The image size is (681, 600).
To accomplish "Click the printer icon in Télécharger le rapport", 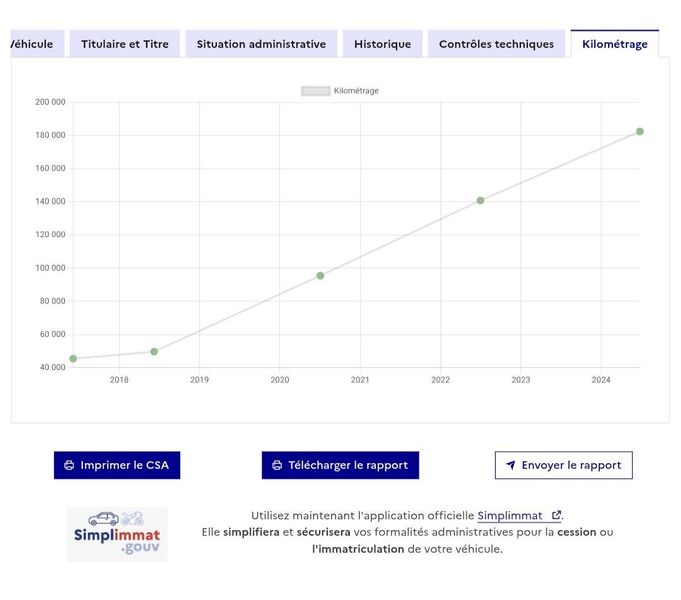I will point(277,465).
